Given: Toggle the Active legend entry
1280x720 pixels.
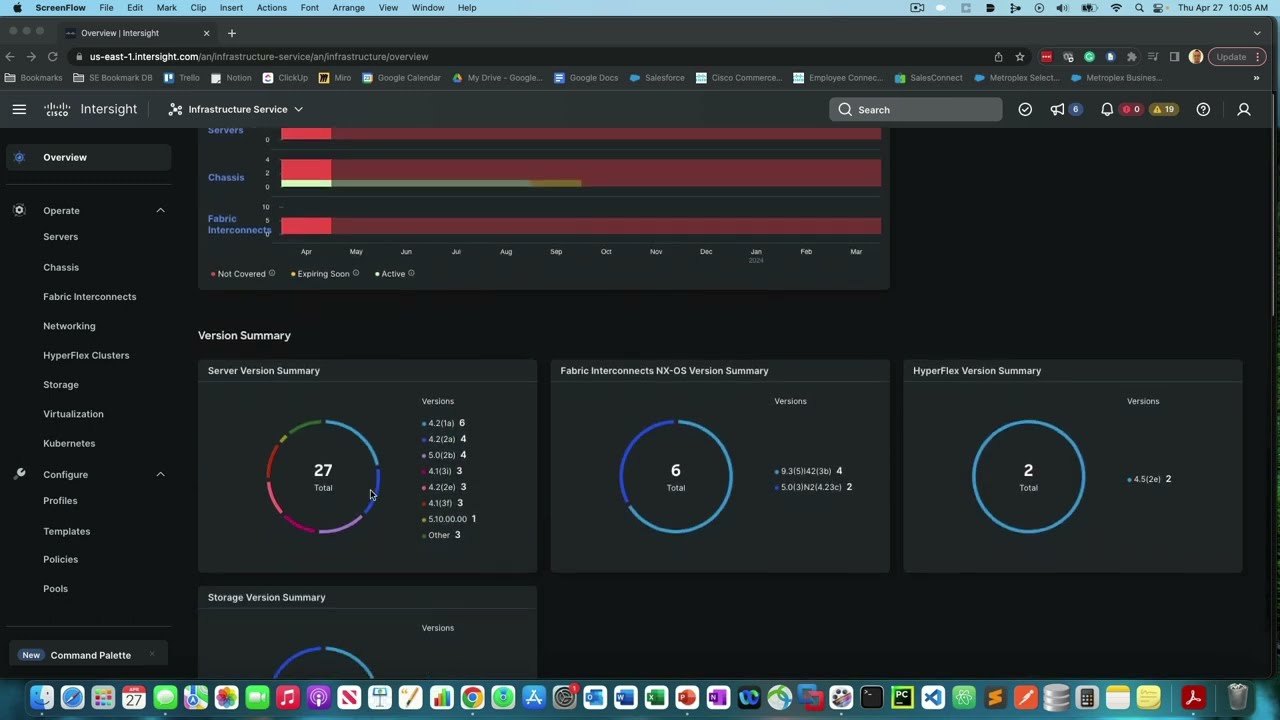Looking at the screenshot, I should pos(392,274).
